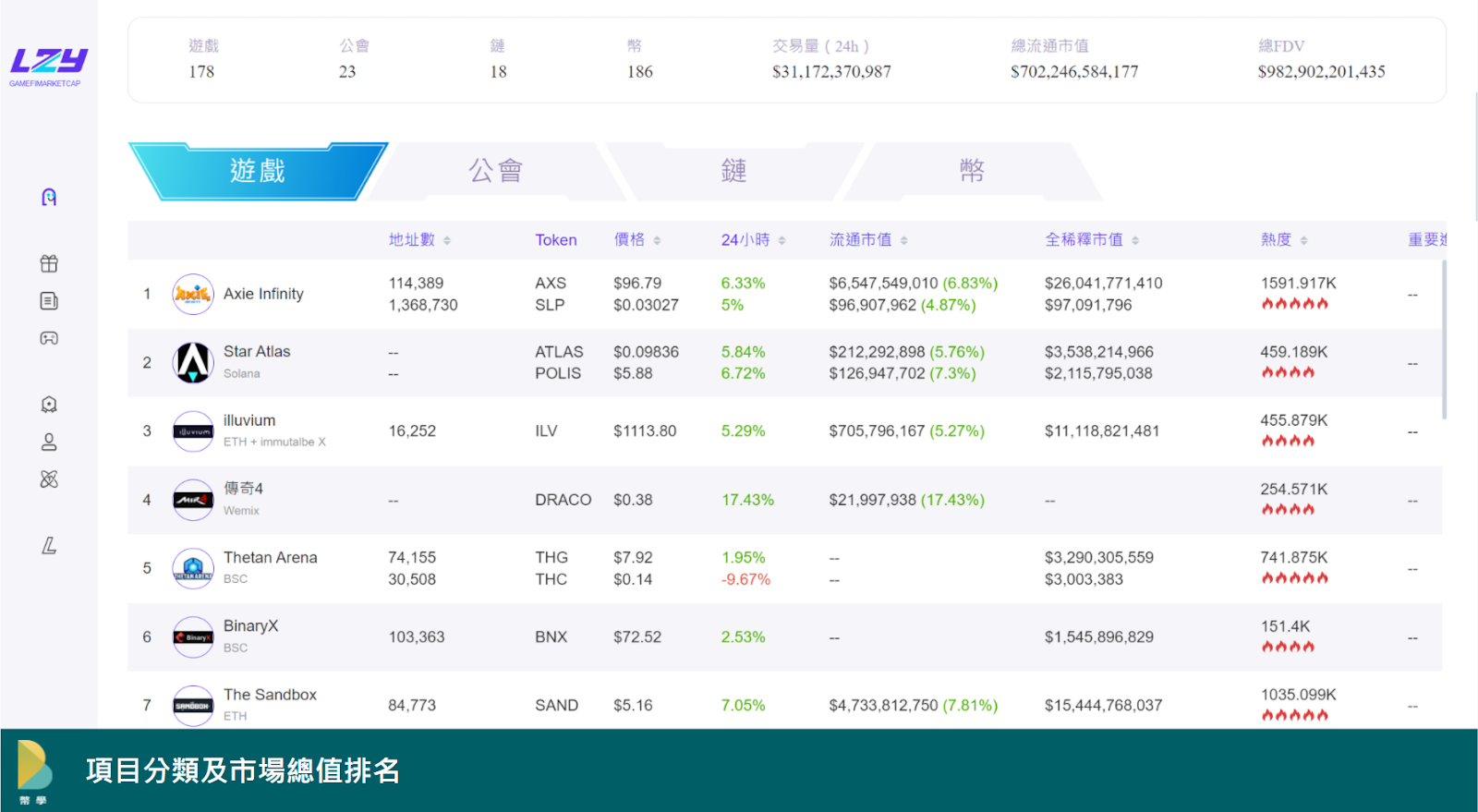Click The Sandbox's flame heat rating
Viewport: 1478px width, 812px height.
[x=1295, y=715]
